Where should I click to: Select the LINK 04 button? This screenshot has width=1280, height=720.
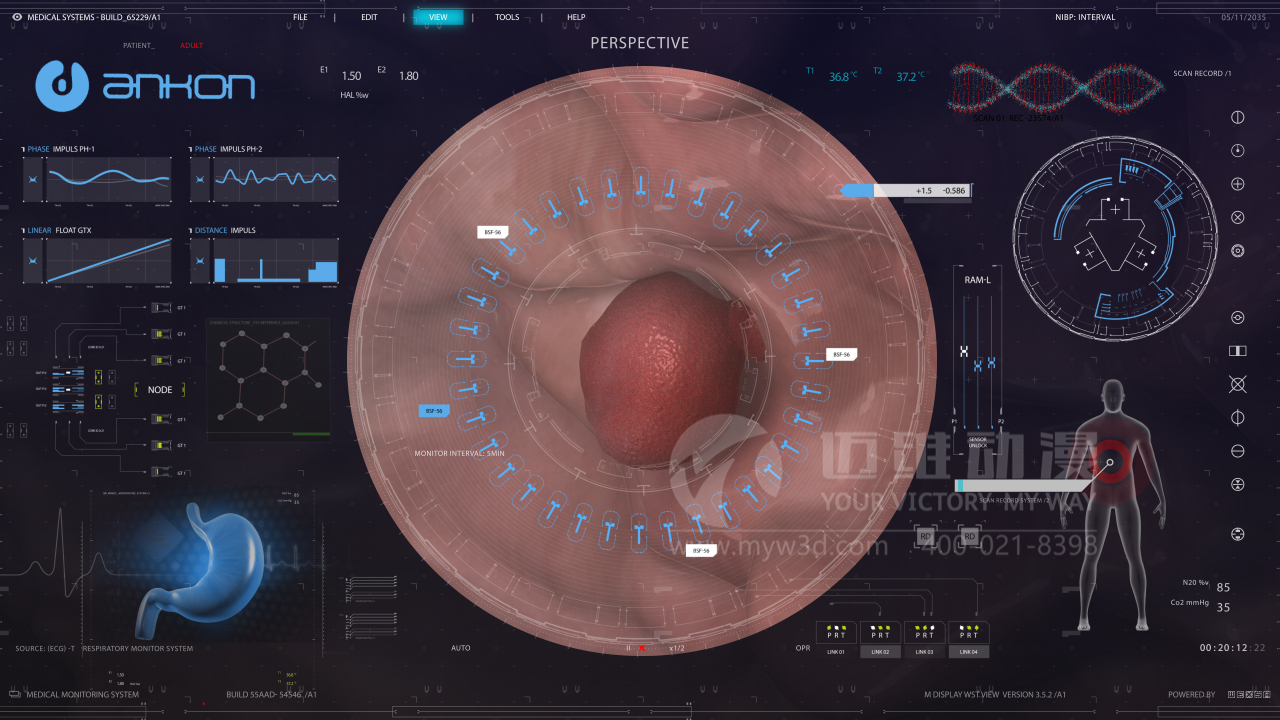(x=968, y=651)
